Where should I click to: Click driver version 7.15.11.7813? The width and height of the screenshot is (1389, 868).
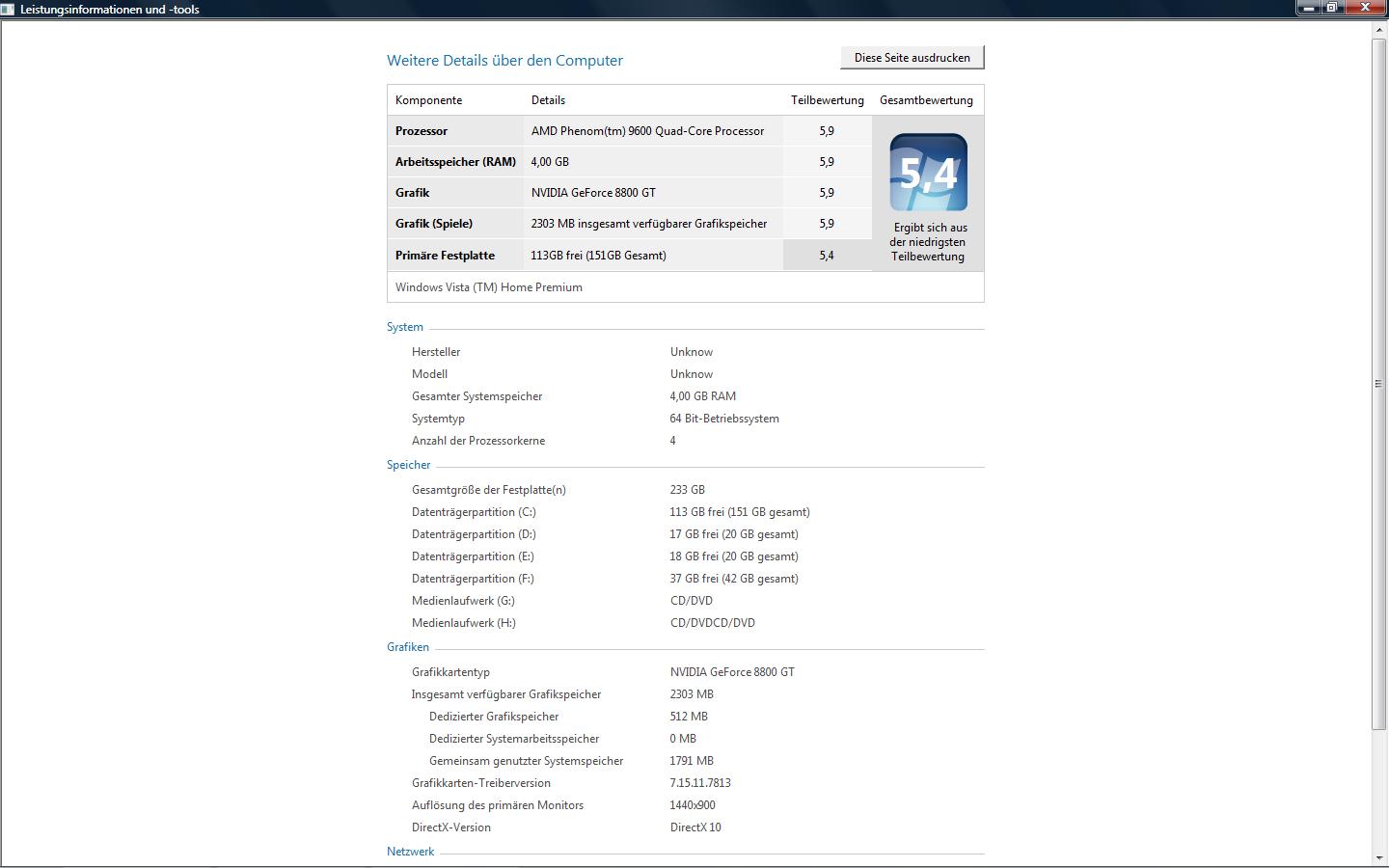[x=700, y=783]
